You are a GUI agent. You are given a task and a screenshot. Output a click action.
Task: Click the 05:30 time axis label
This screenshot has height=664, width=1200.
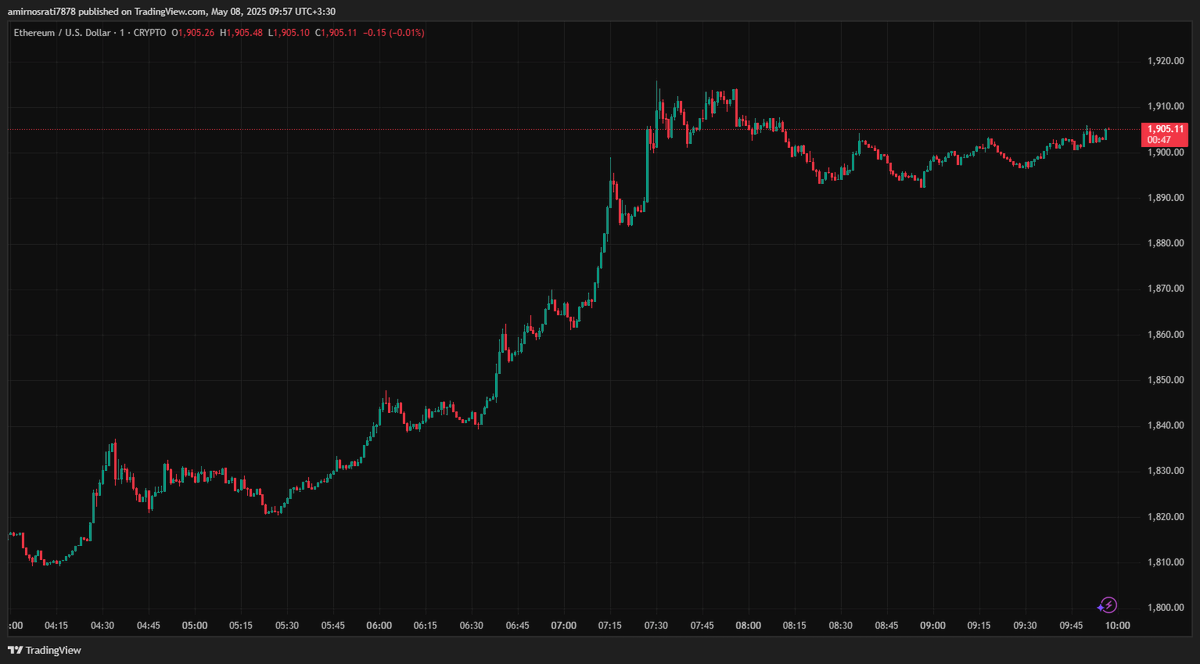point(287,625)
